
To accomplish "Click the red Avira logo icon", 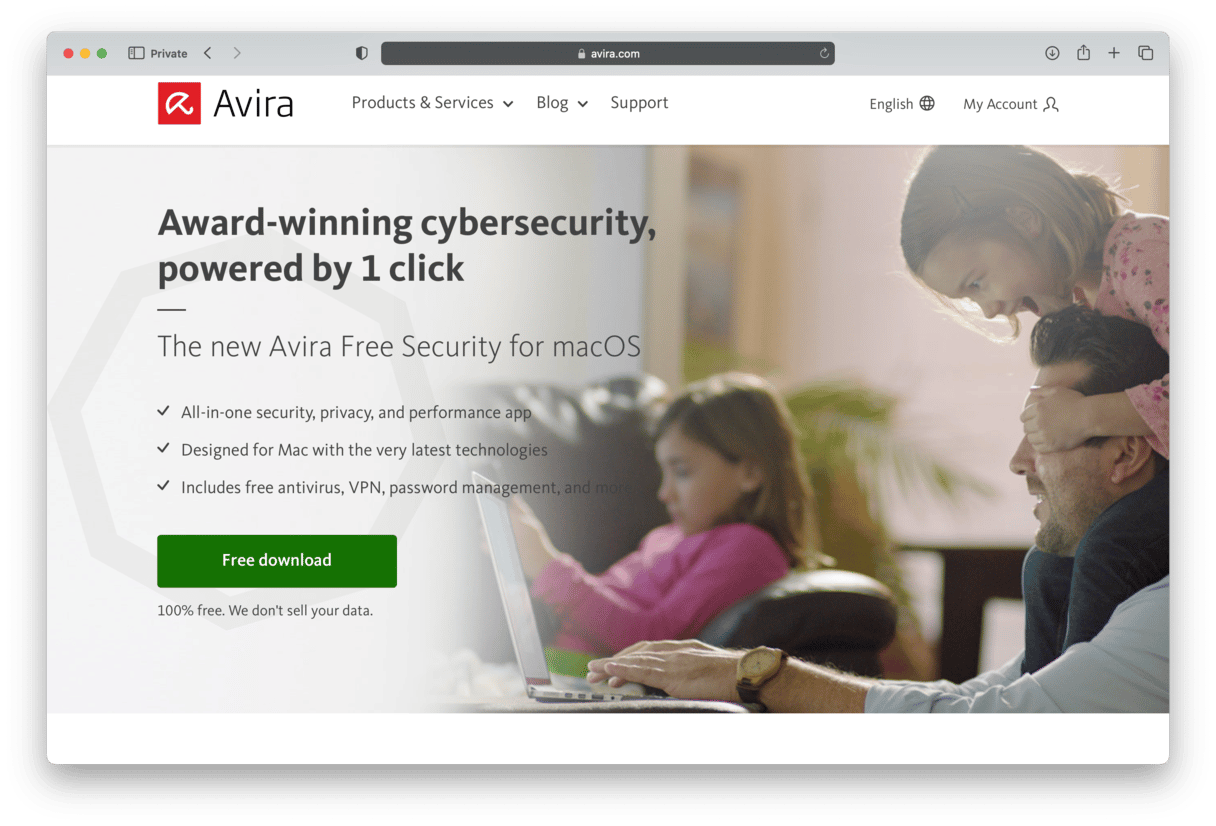I will pos(179,103).
